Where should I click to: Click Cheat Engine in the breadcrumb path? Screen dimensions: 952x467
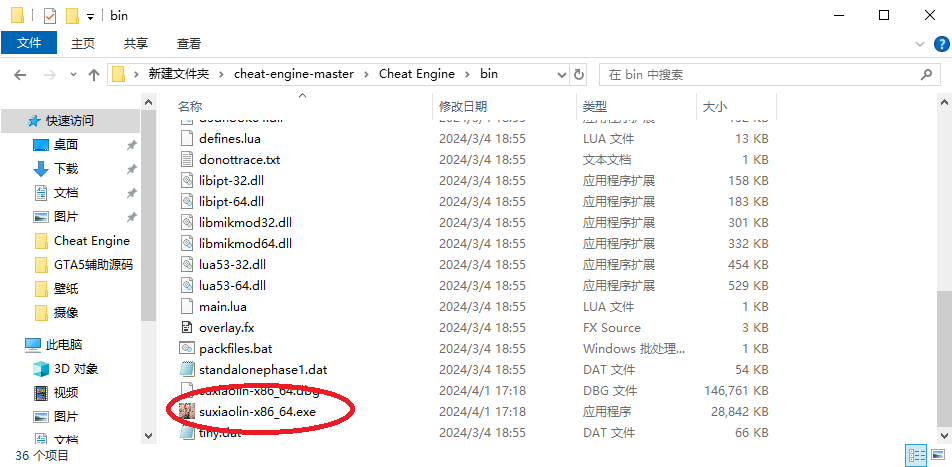(416, 74)
